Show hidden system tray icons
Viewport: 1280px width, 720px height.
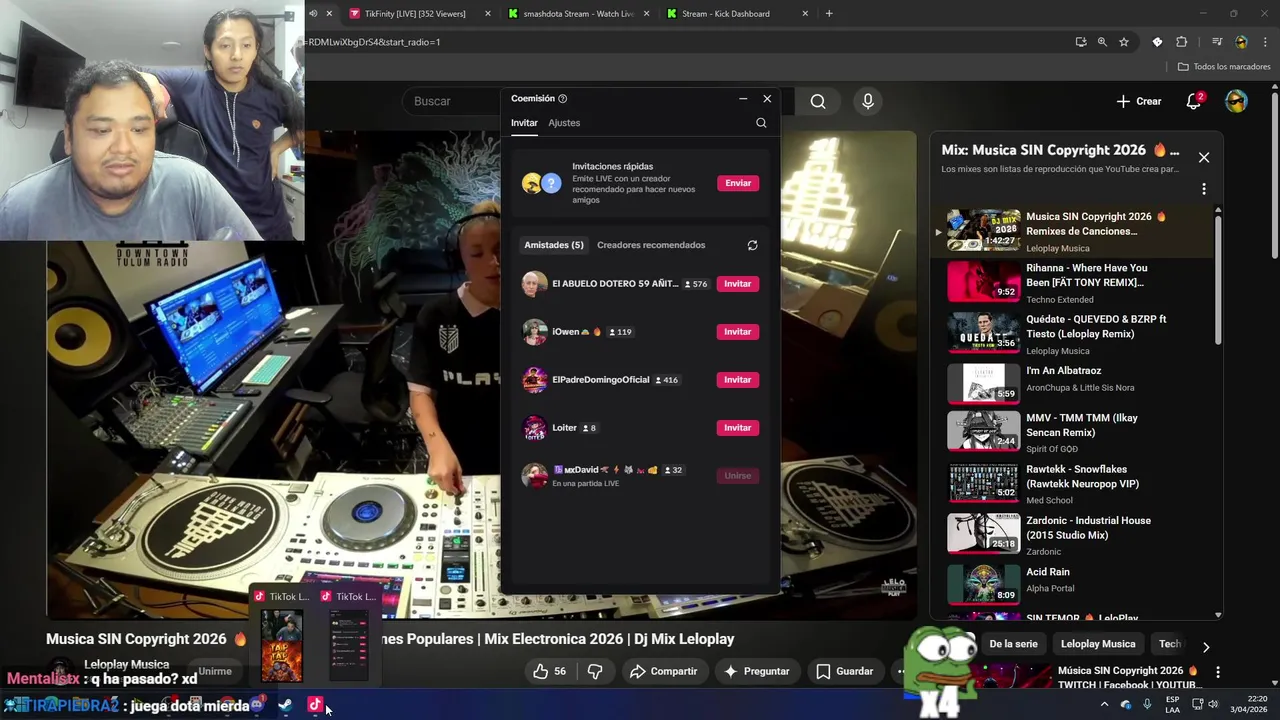pyautogui.click(x=1104, y=705)
